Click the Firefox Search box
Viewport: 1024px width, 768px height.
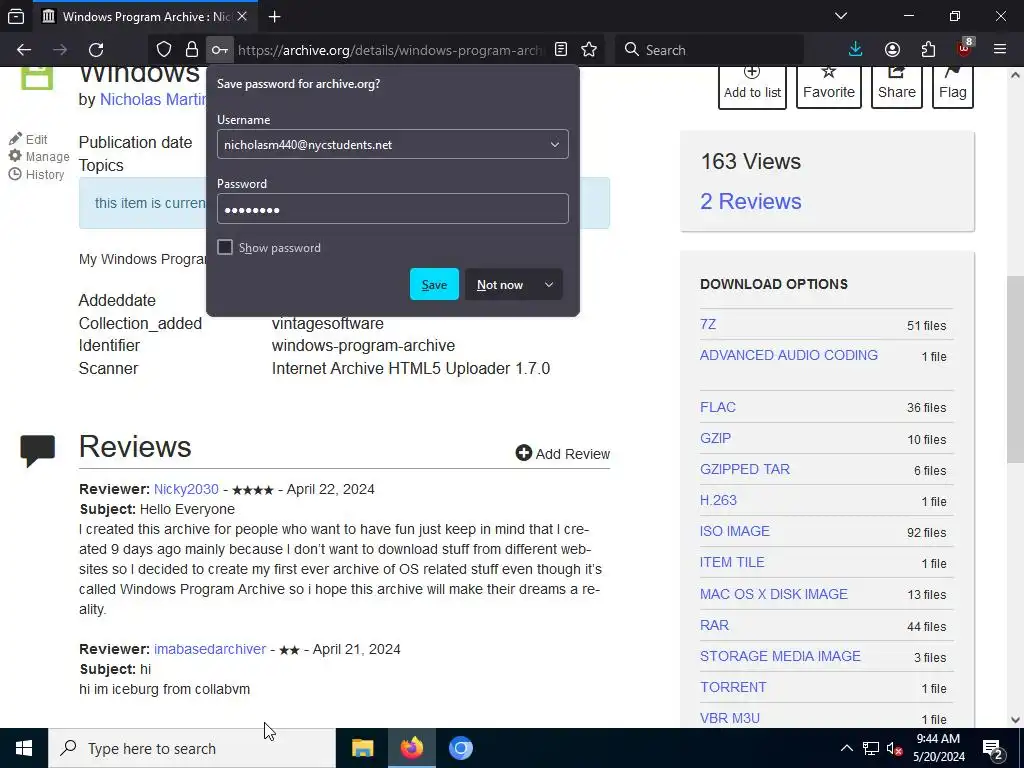pos(709,50)
